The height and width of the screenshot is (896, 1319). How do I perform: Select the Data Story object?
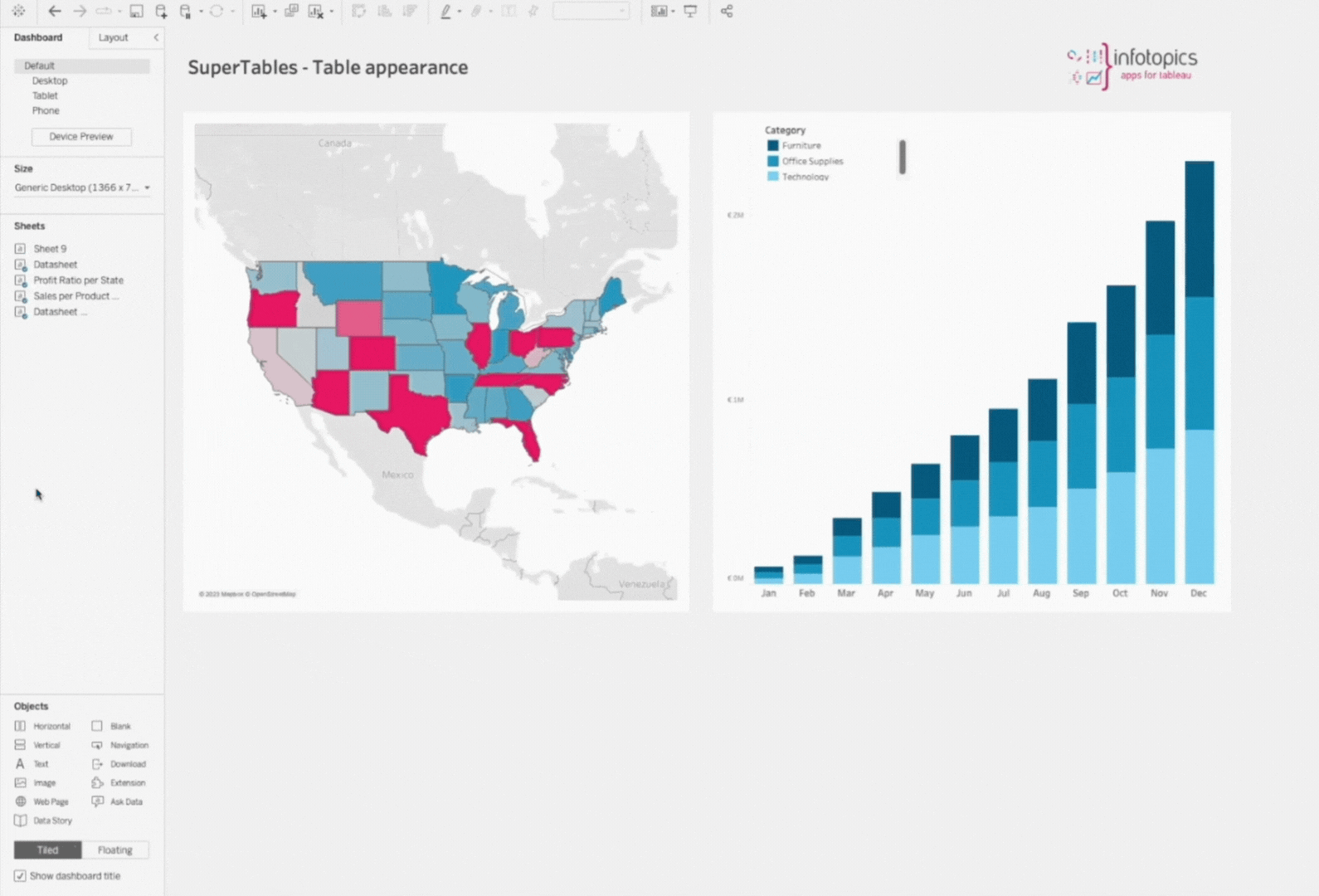43,821
